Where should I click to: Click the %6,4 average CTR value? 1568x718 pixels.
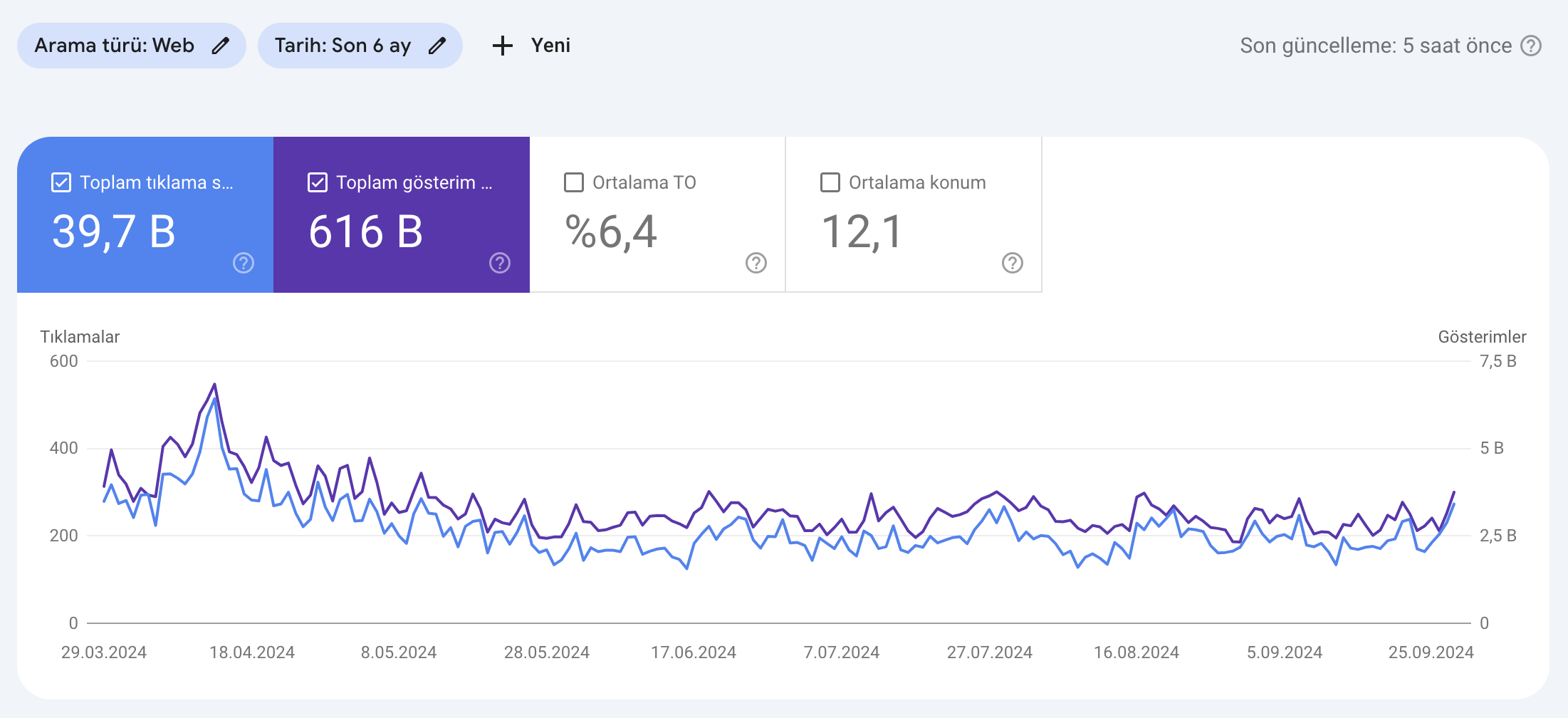(611, 232)
